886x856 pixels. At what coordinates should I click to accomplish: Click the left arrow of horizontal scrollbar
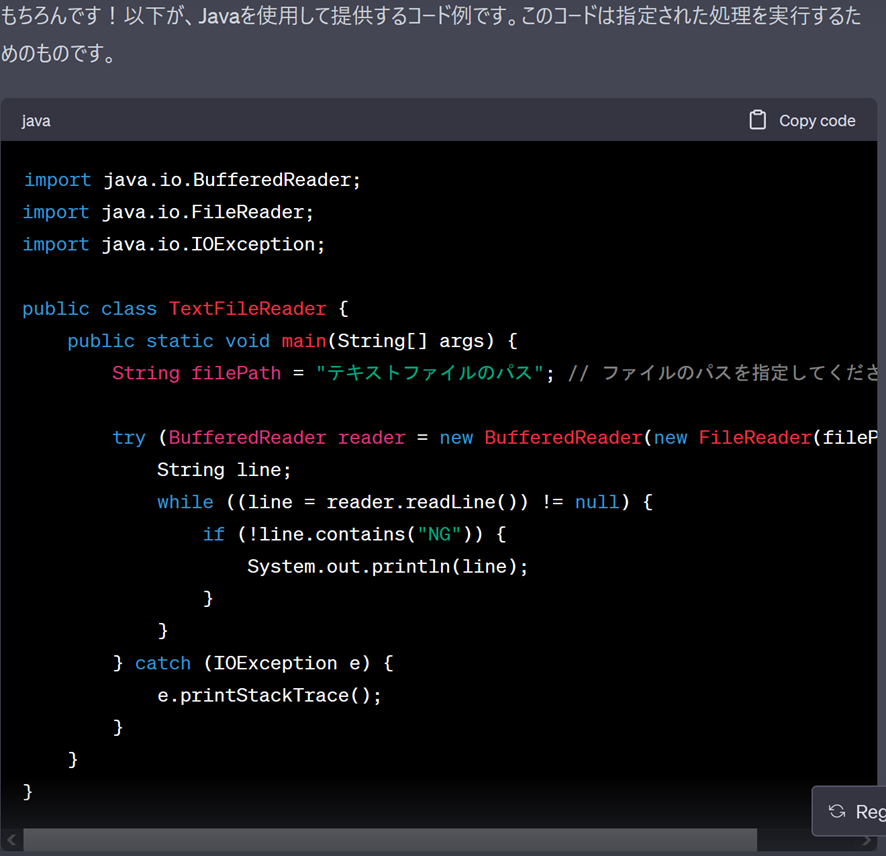[x=12, y=840]
